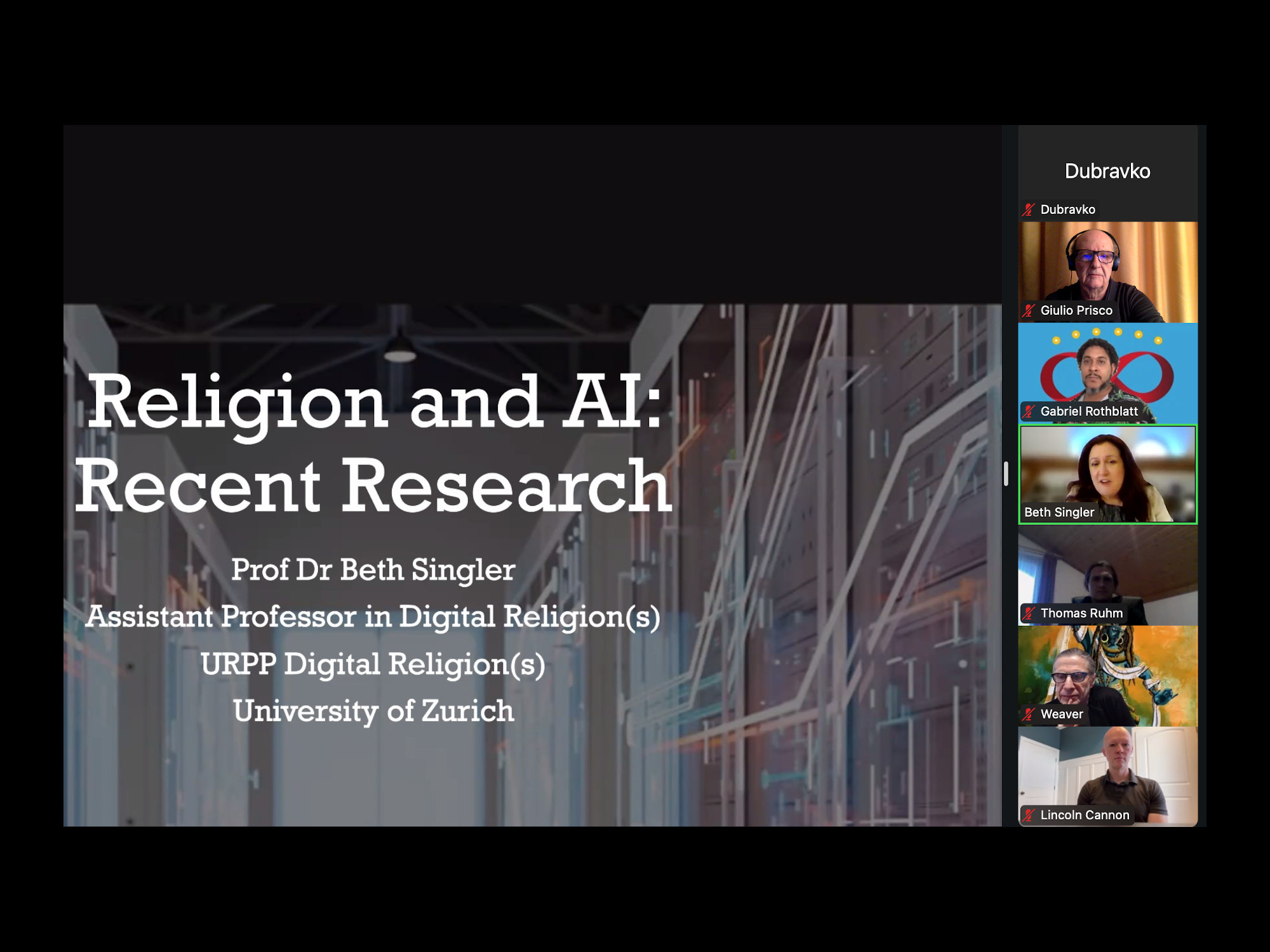Click the Beth Singler name label
The height and width of the screenshot is (952, 1270).
pos(1059,512)
